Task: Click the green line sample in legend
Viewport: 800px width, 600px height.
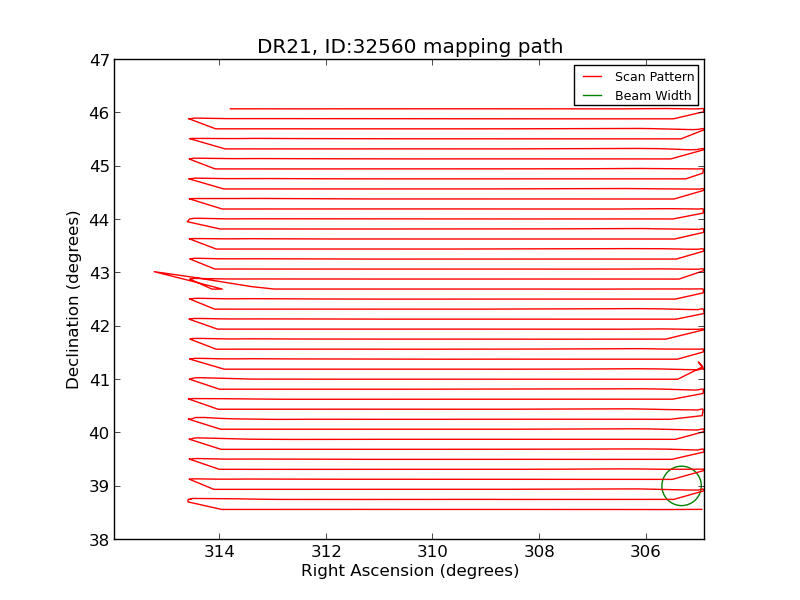Action: [x=592, y=95]
